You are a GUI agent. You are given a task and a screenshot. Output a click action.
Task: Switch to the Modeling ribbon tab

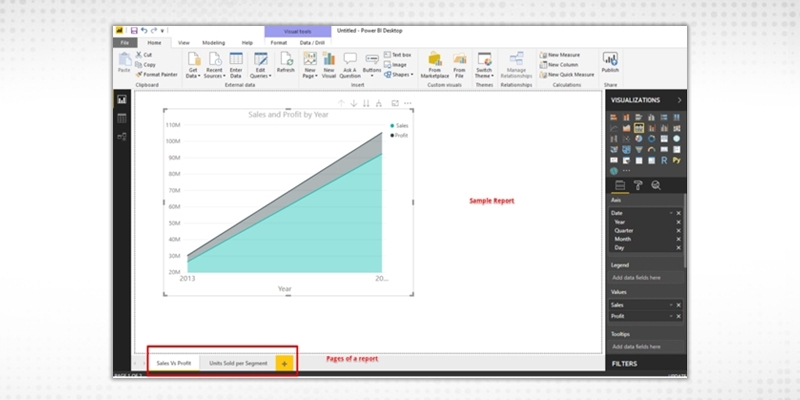(213, 43)
